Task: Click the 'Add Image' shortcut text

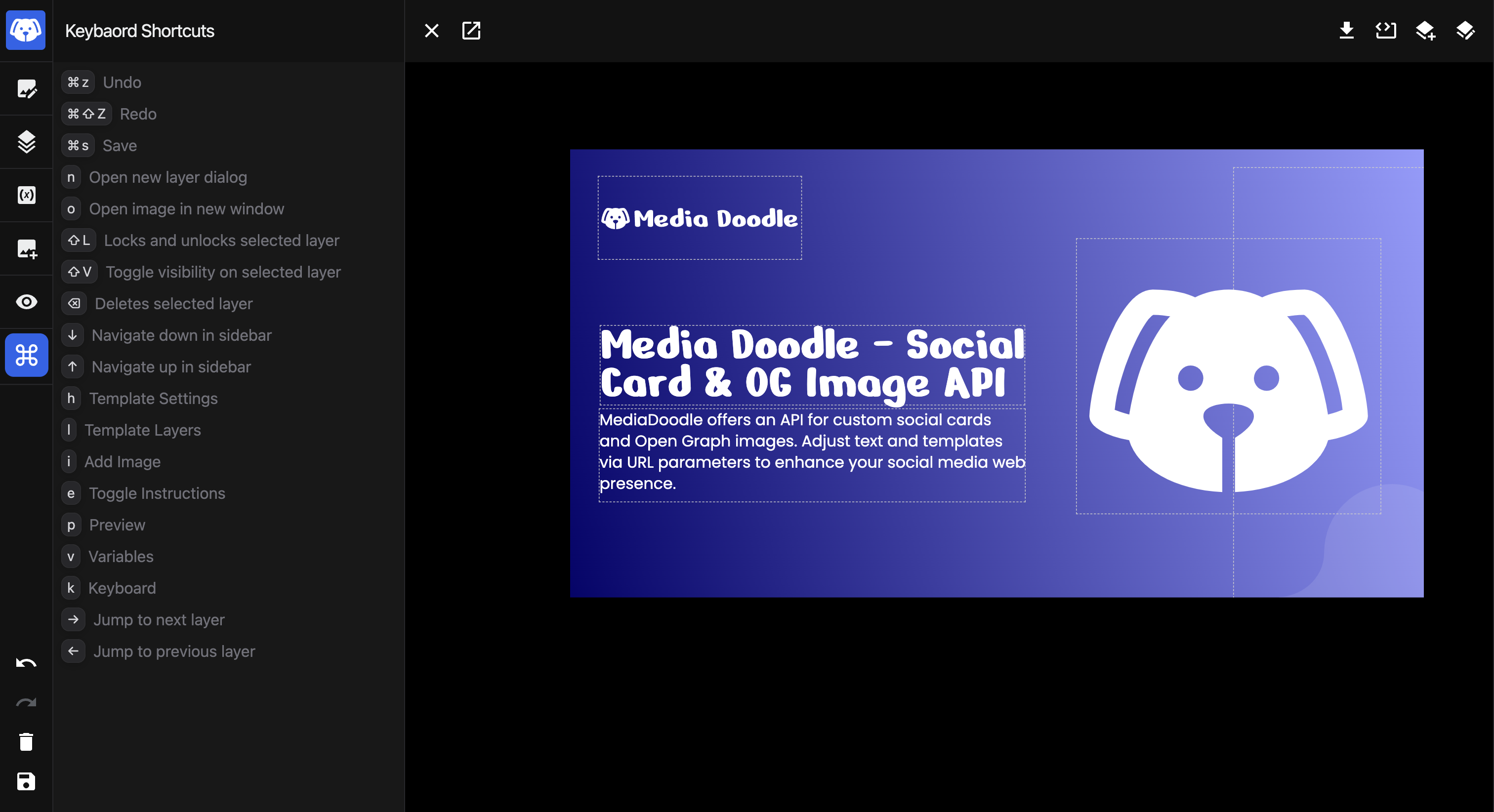Action: click(x=123, y=462)
